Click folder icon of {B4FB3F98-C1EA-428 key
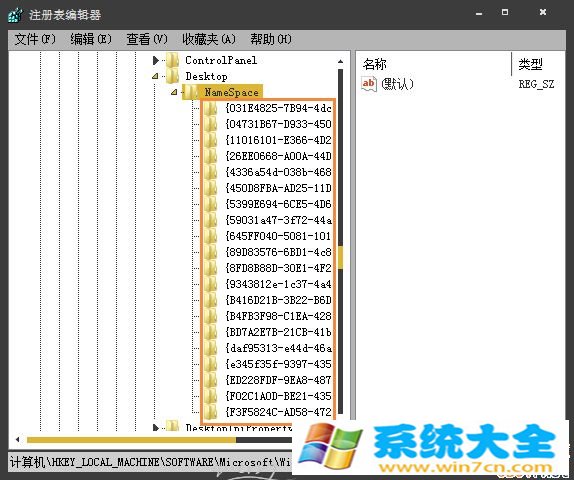 [210, 316]
